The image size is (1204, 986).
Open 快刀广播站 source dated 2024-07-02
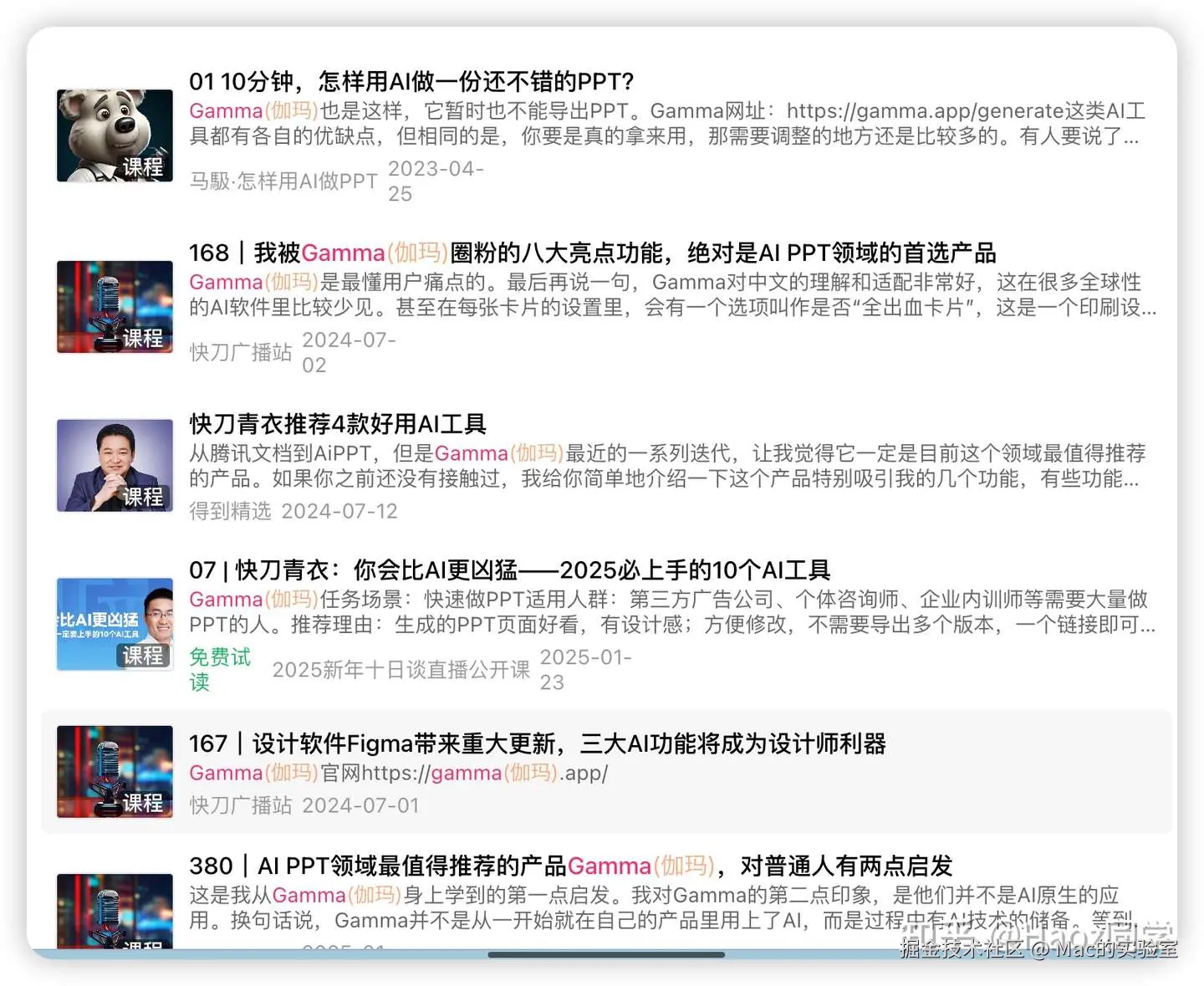click(240, 352)
